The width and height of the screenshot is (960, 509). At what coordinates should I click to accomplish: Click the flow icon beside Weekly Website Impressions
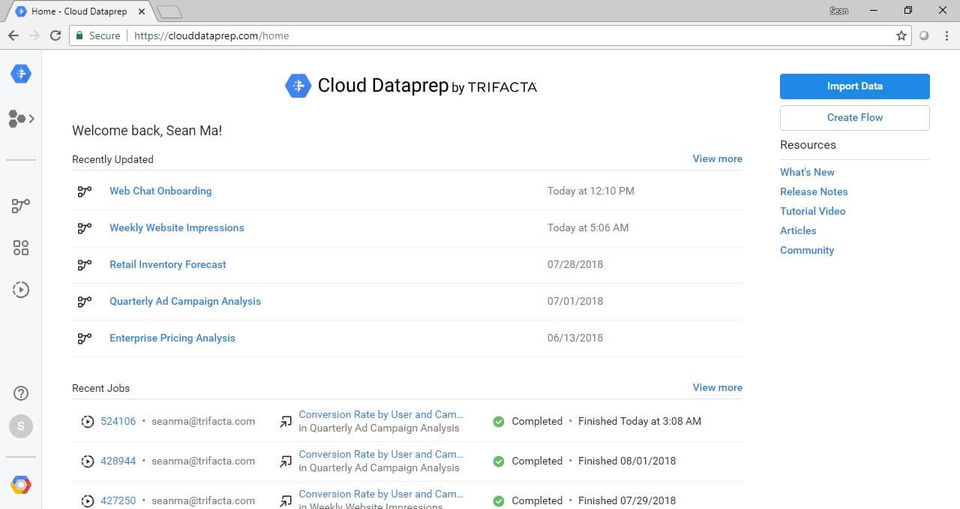[x=84, y=228]
